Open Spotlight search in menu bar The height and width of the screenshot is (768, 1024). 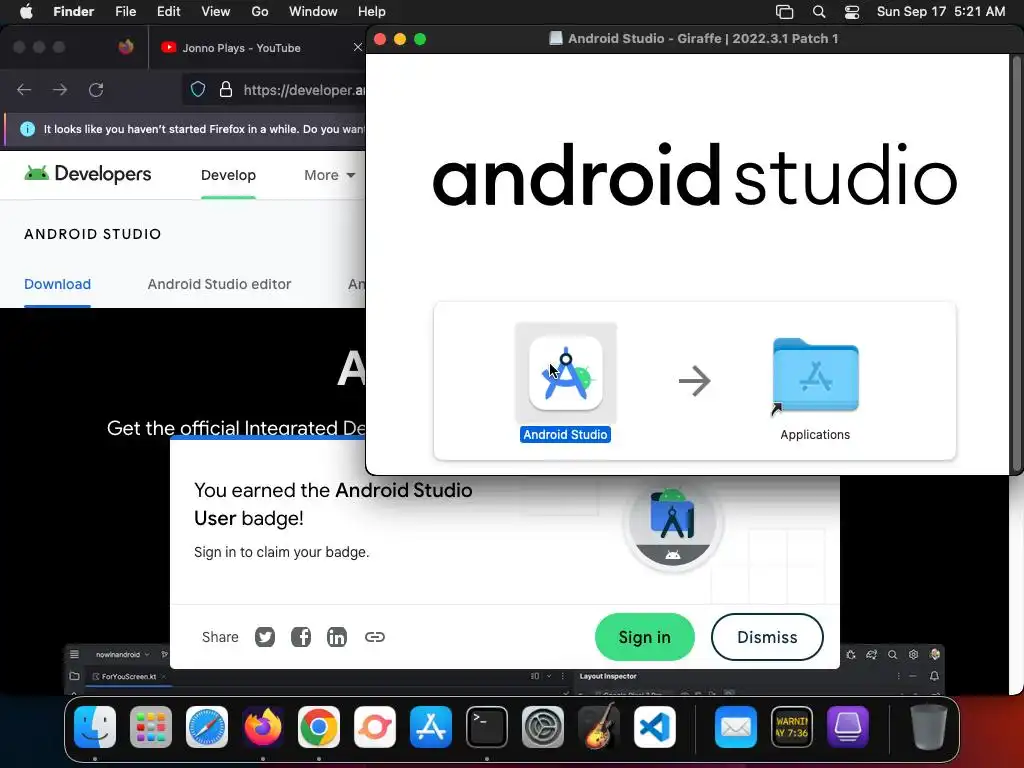point(818,12)
